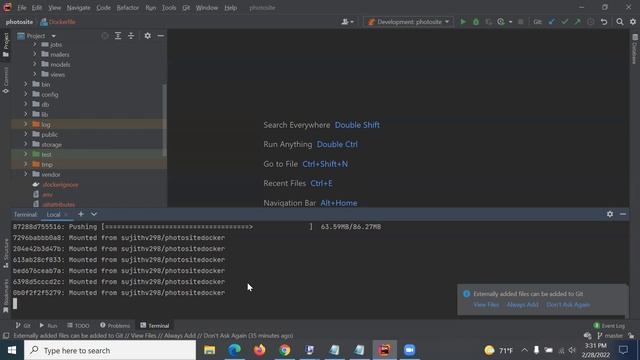Viewport: 640px width, 360px height.
Task: Push commits with the arrow icon
Action: click(577, 22)
